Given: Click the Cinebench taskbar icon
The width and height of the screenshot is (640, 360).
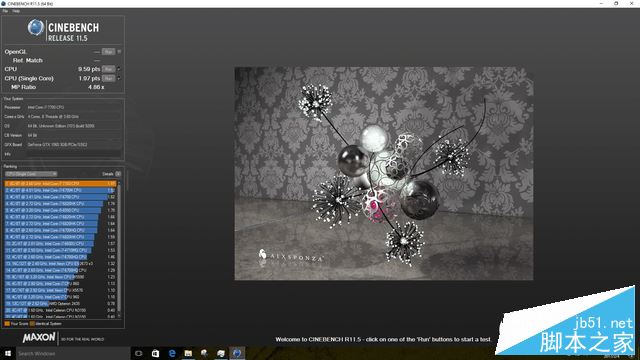Looking at the screenshot, I should pos(237,353).
